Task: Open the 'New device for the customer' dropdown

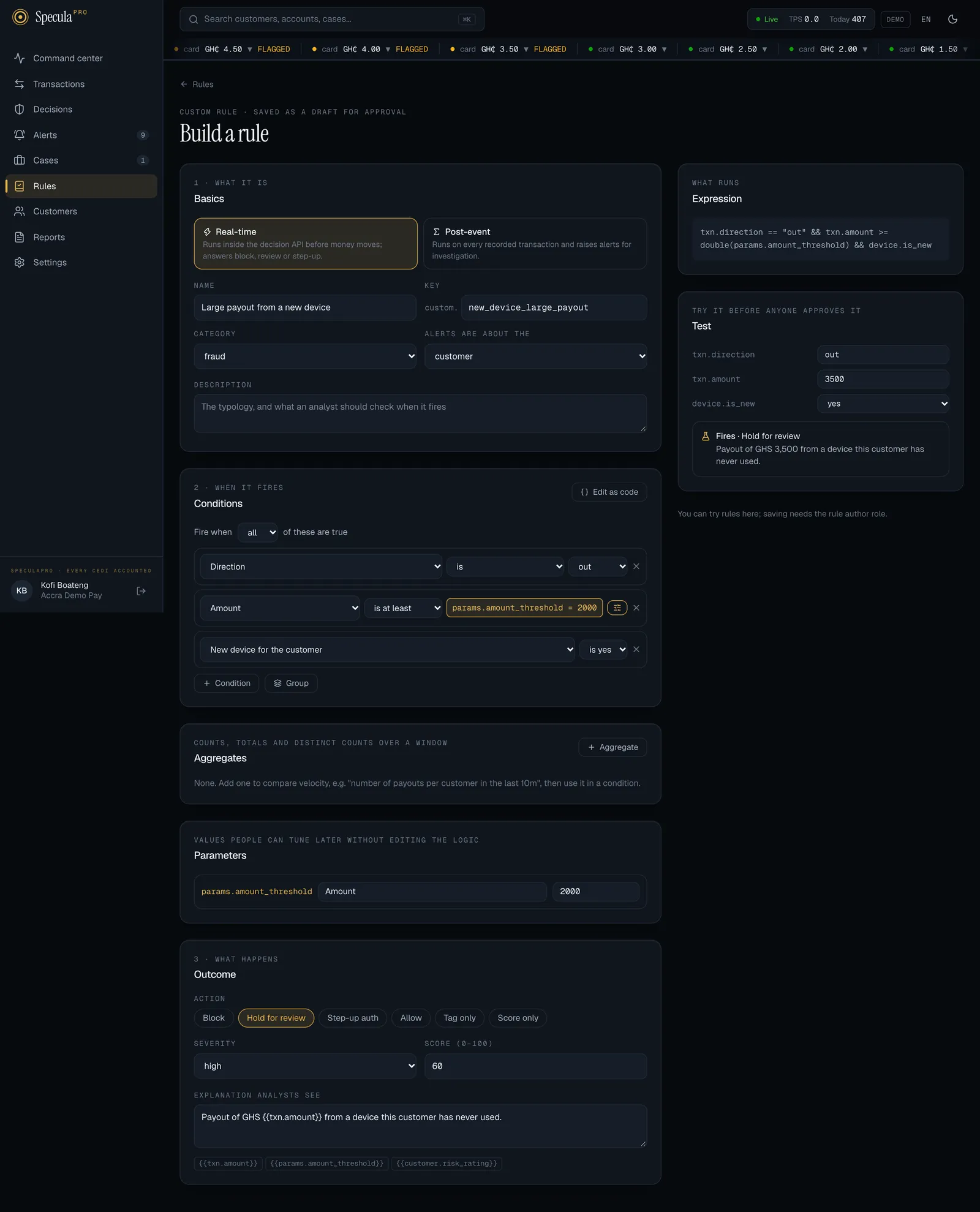Action: pos(388,650)
